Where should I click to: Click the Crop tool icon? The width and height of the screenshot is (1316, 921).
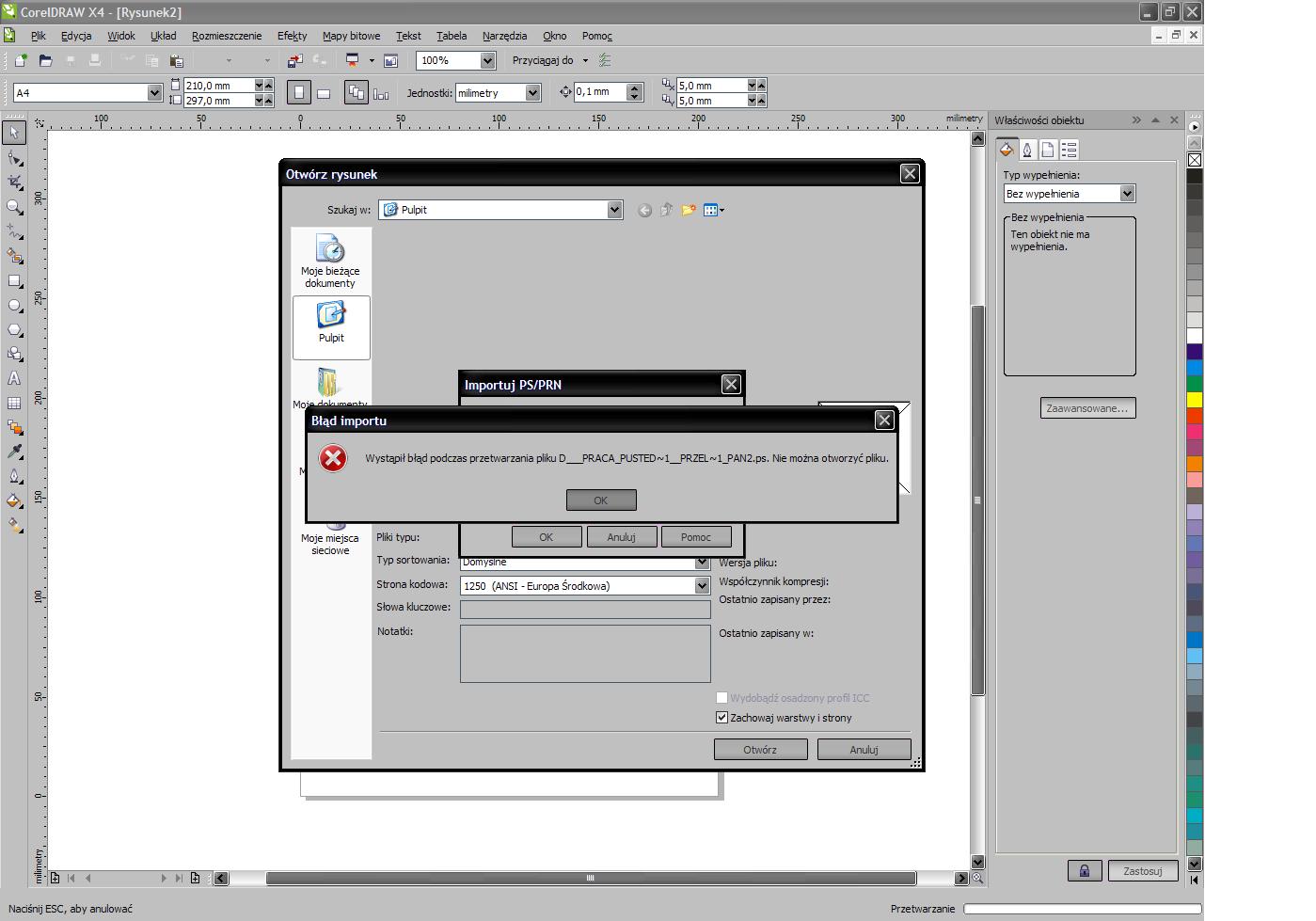[14, 182]
